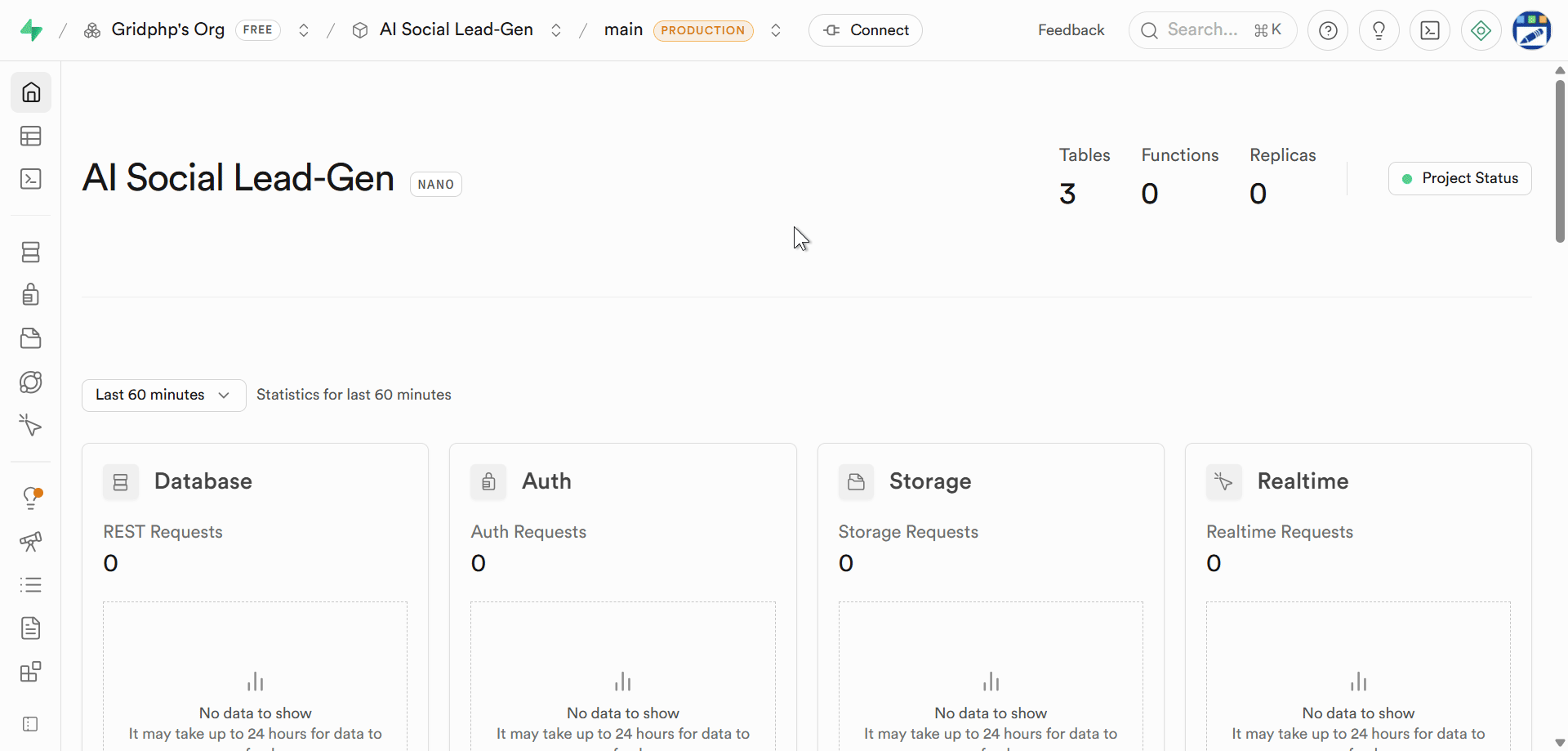Open Edge Functions in sidebar

click(31, 382)
